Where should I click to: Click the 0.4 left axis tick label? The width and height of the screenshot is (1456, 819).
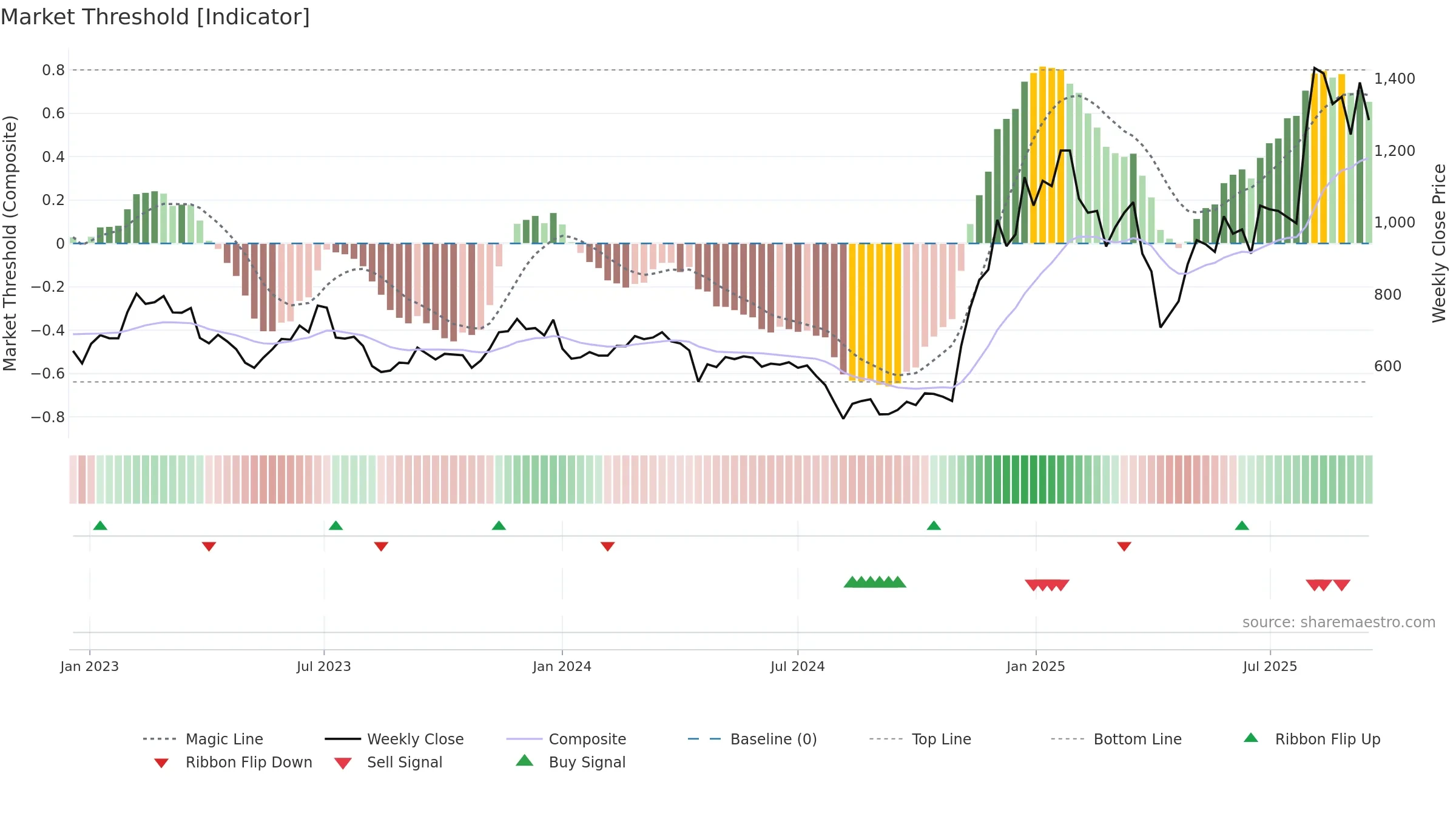tap(53, 157)
